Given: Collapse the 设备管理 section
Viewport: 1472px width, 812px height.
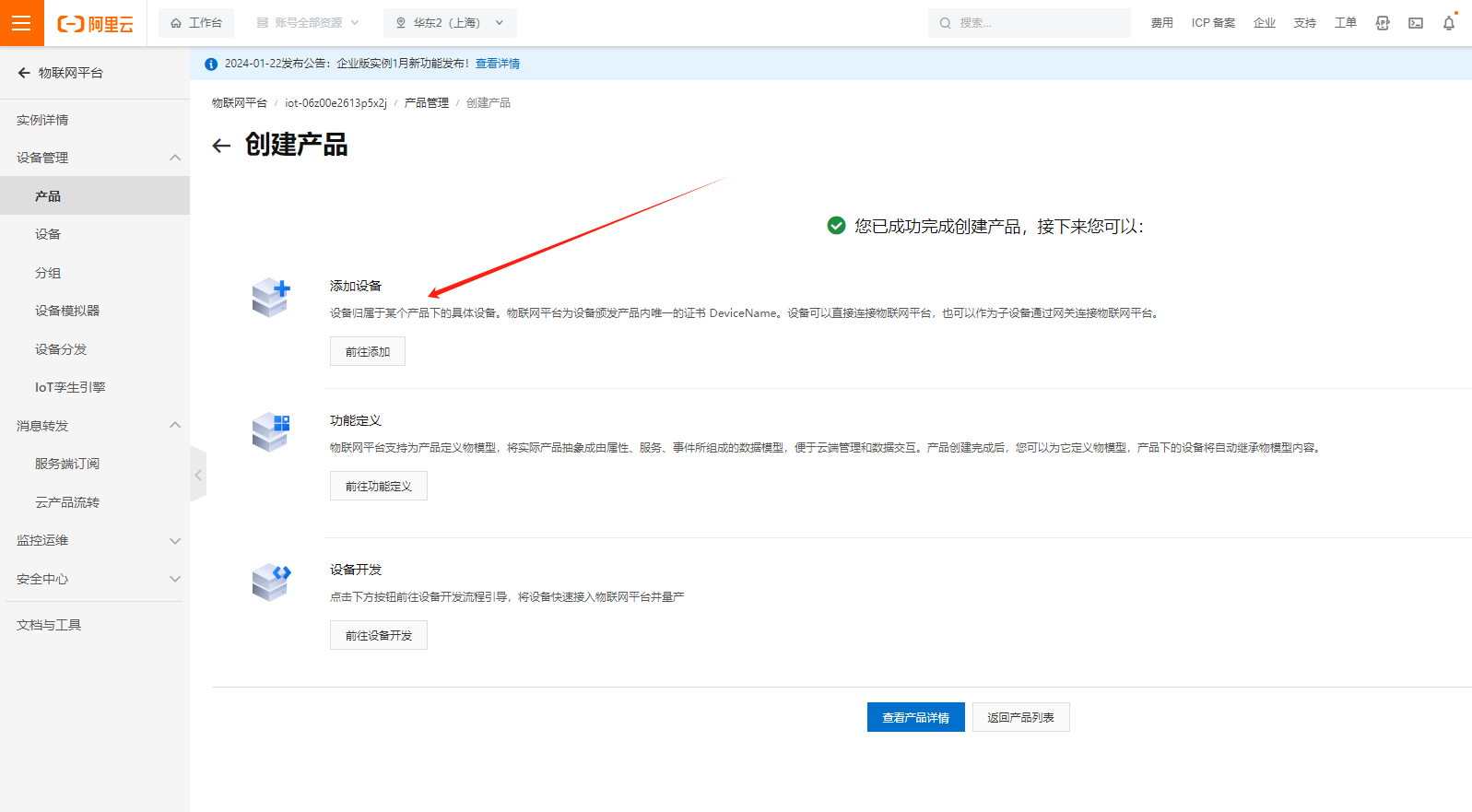Looking at the screenshot, I should (x=174, y=158).
